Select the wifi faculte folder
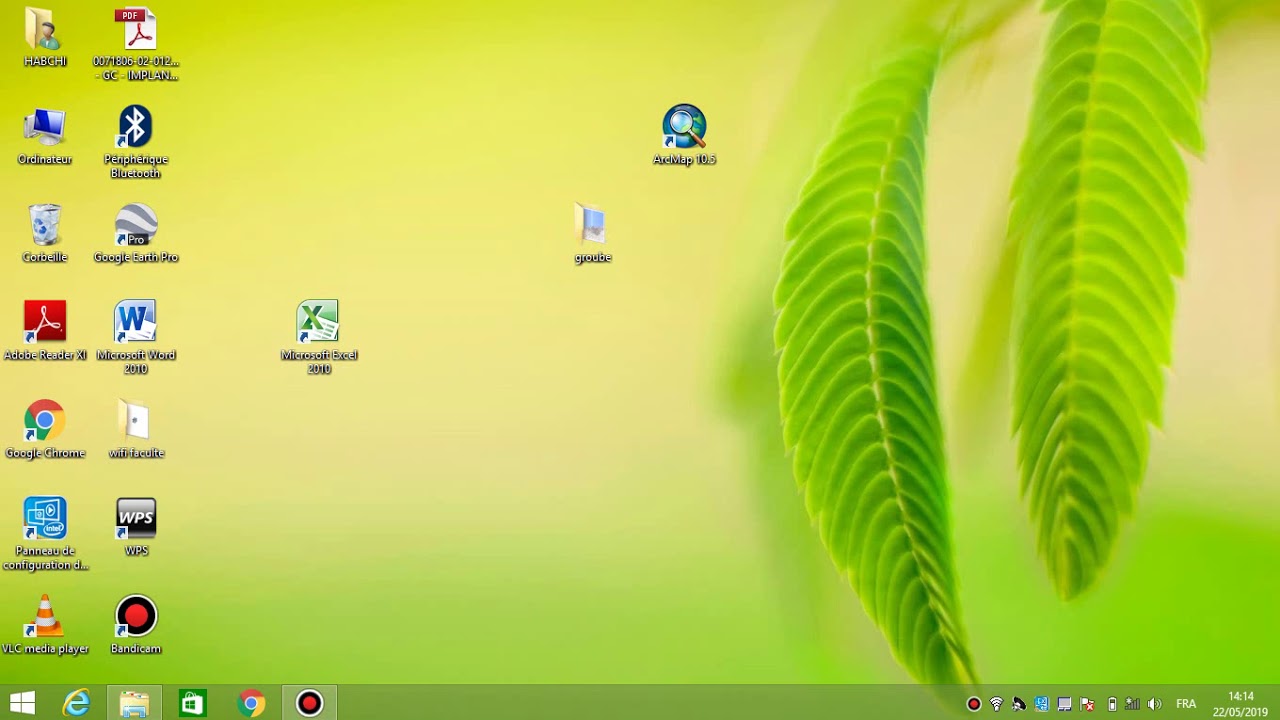The width and height of the screenshot is (1280, 720). click(x=136, y=430)
